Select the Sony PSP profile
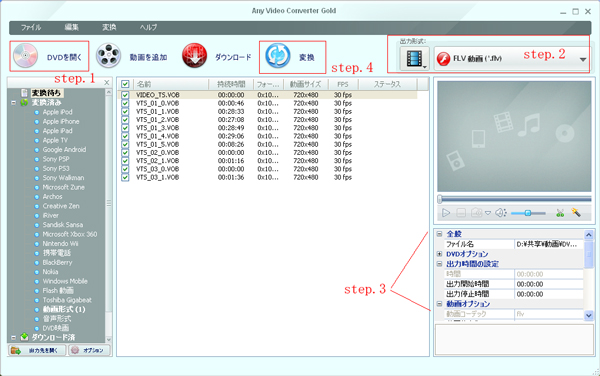The width and height of the screenshot is (600, 376). [x=56, y=159]
